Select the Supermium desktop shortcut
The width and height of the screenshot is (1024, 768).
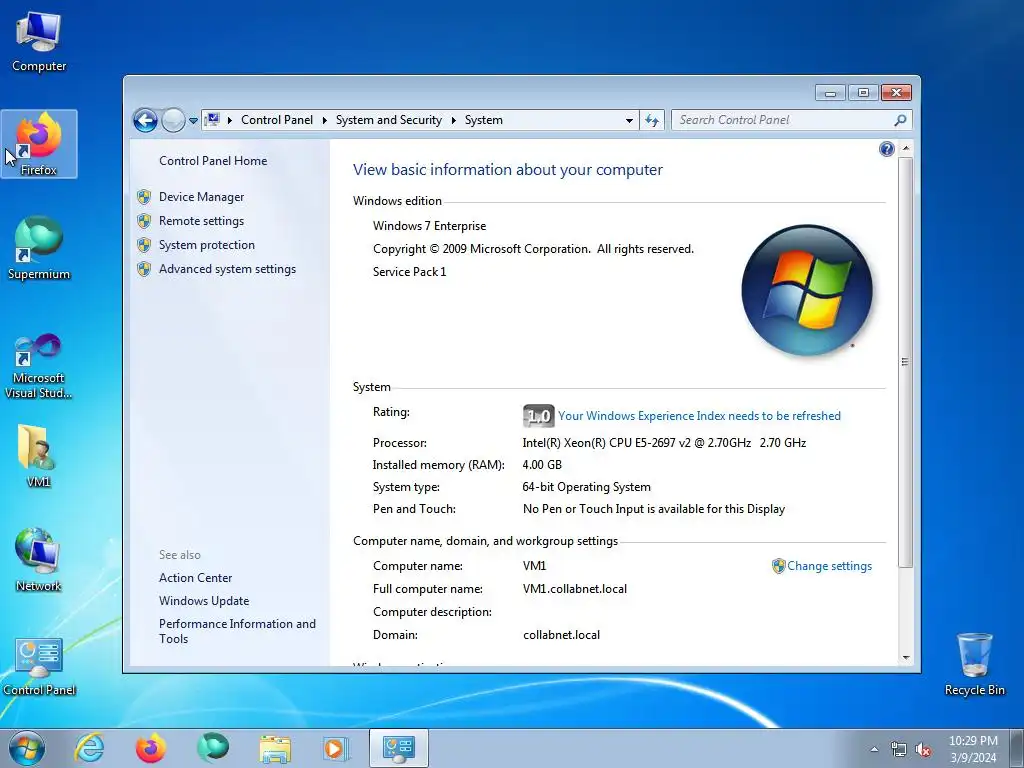point(39,248)
